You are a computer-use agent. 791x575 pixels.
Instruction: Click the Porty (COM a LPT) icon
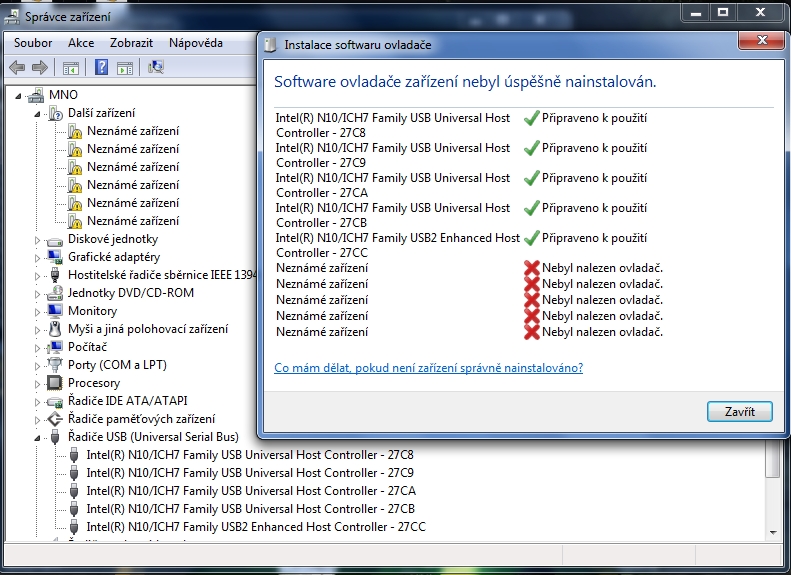54,365
